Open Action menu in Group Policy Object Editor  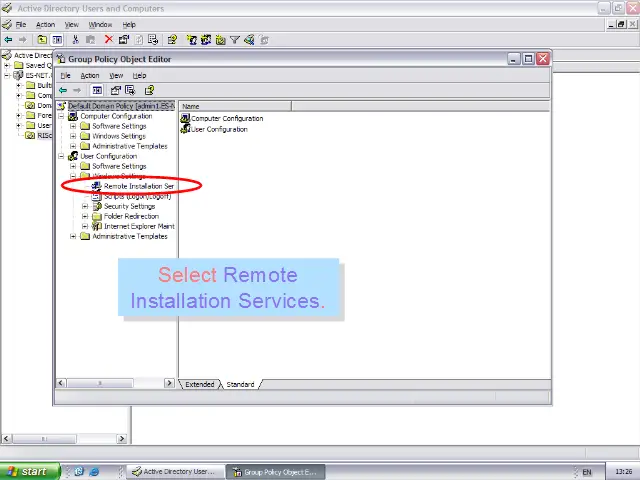click(90, 76)
